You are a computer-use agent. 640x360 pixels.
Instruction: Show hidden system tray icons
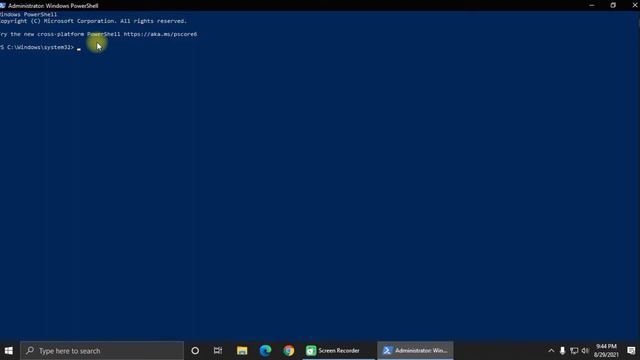tap(551, 351)
